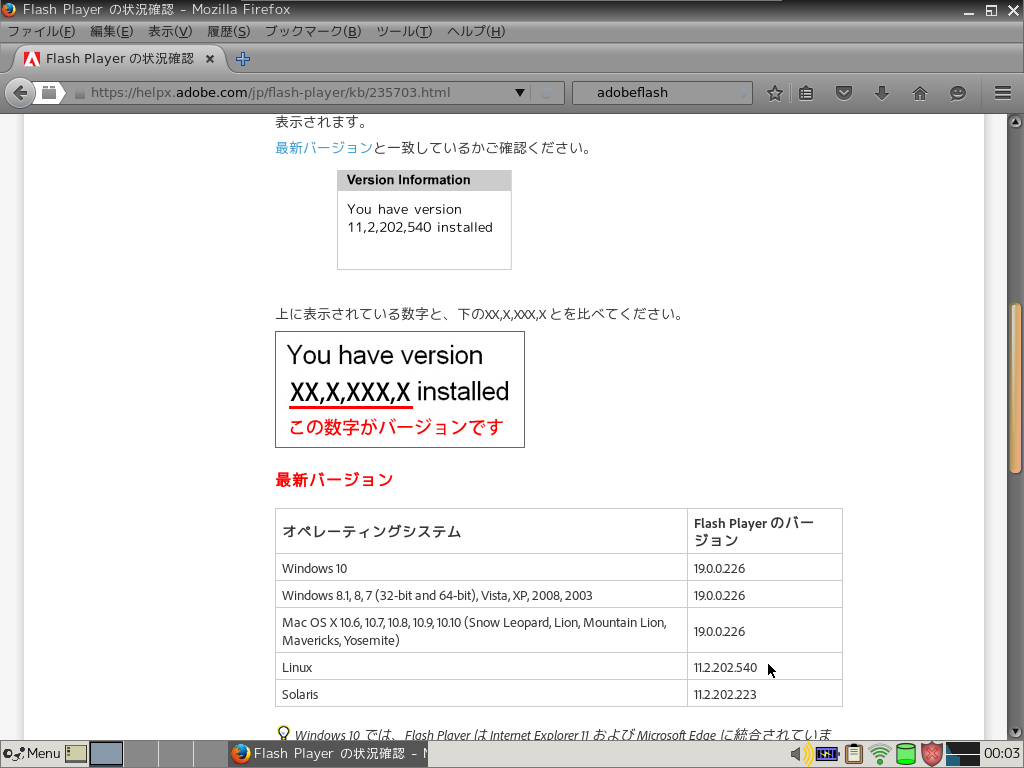The width and height of the screenshot is (1024, 768).
Task: Click the Windows 8.1, 8, 7 table cell
Action: (481, 595)
